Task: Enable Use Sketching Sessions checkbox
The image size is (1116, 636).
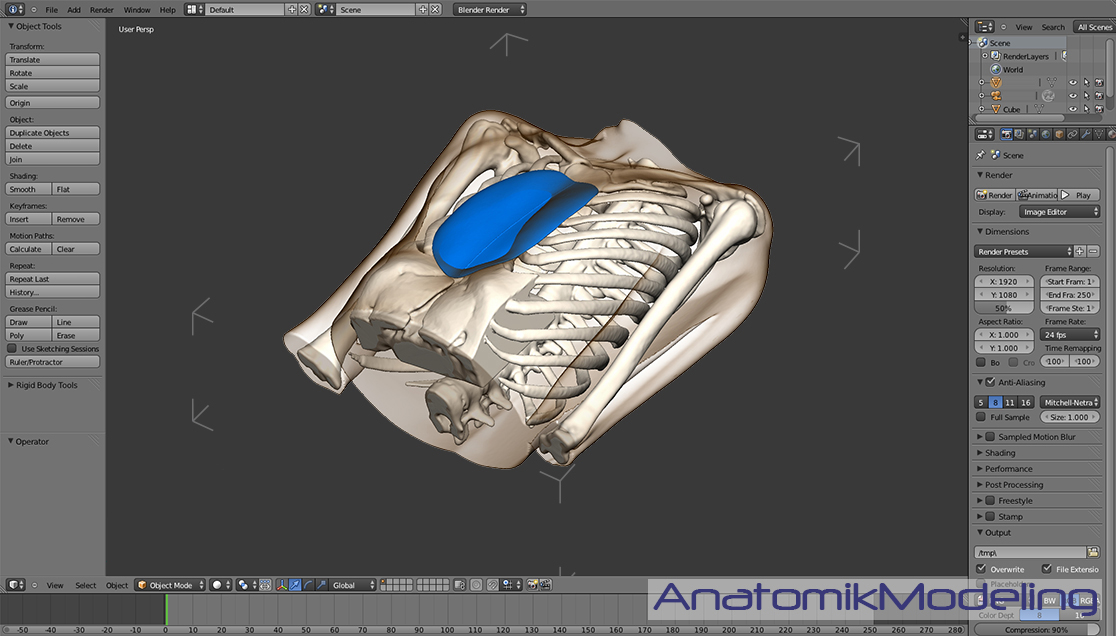Action: point(12,349)
